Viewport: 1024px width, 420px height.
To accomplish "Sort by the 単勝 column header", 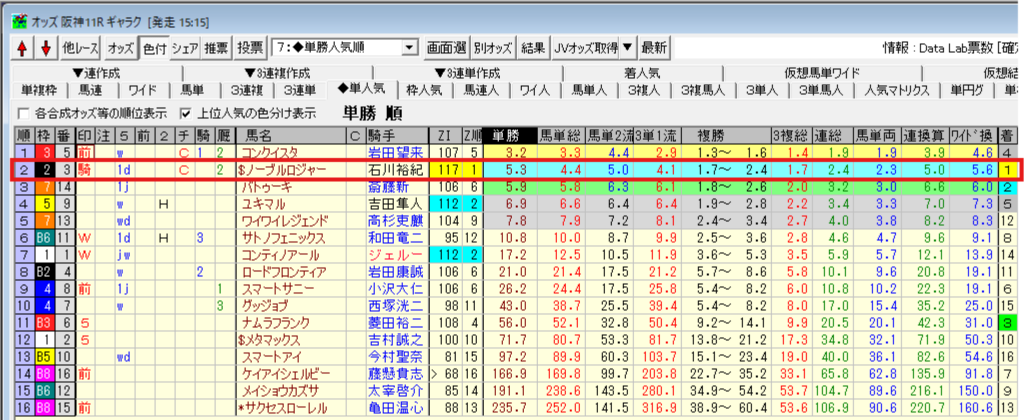I will (507, 136).
